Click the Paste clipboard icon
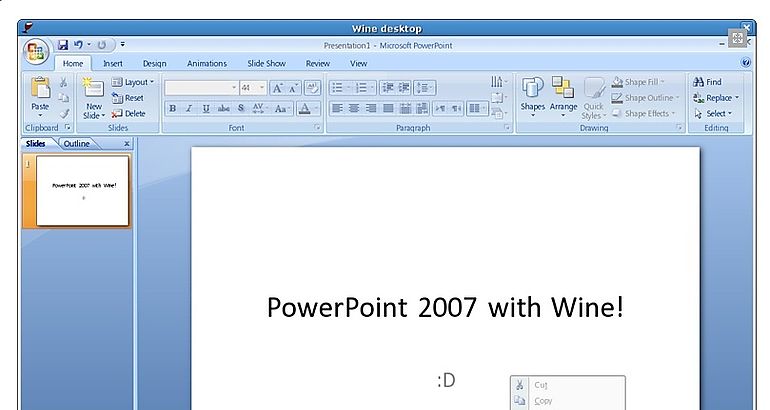The height and width of the screenshot is (410, 770). 40,89
